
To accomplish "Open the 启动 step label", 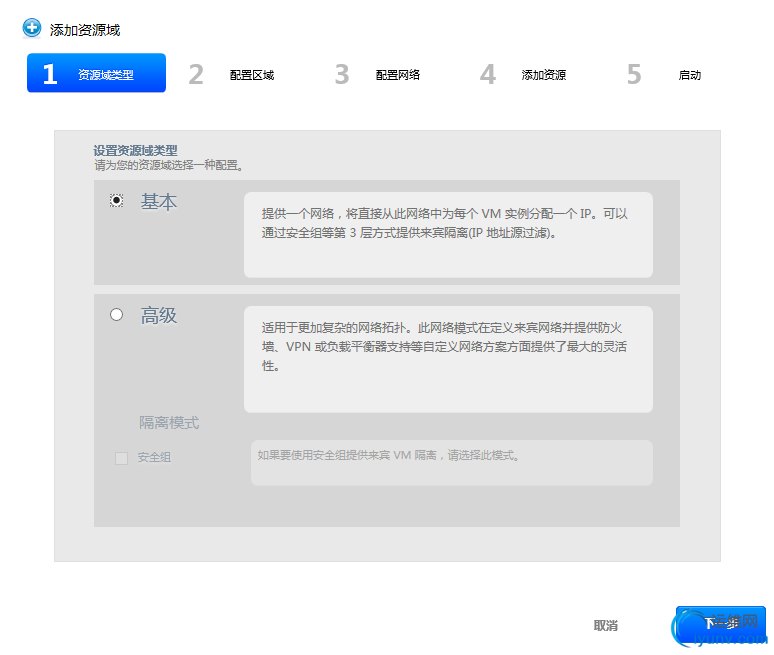I will click(x=690, y=75).
